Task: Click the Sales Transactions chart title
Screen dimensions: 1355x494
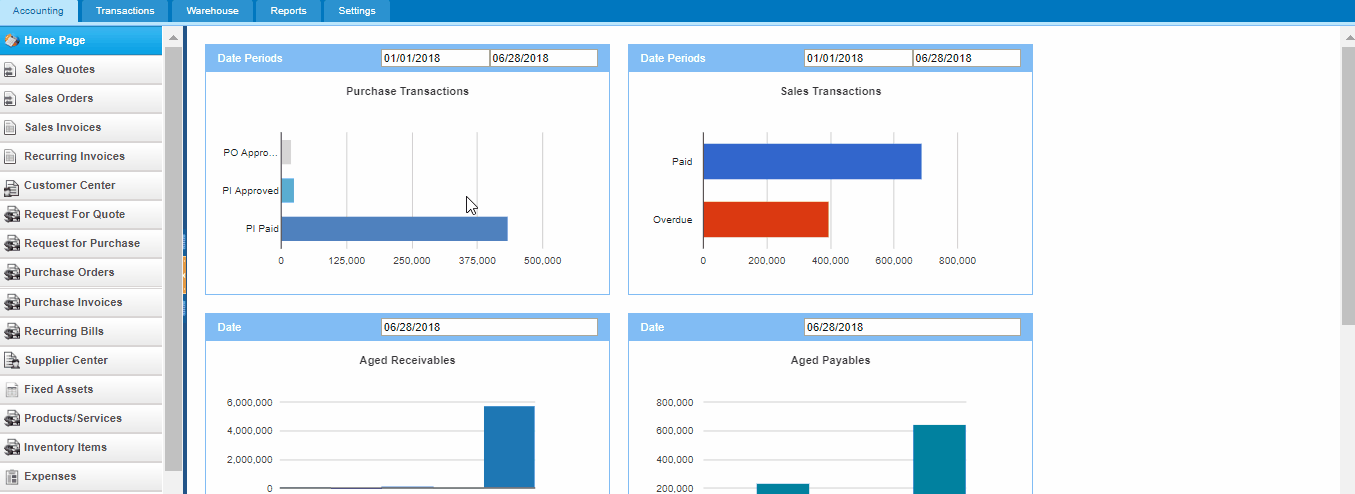Action: (x=830, y=91)
